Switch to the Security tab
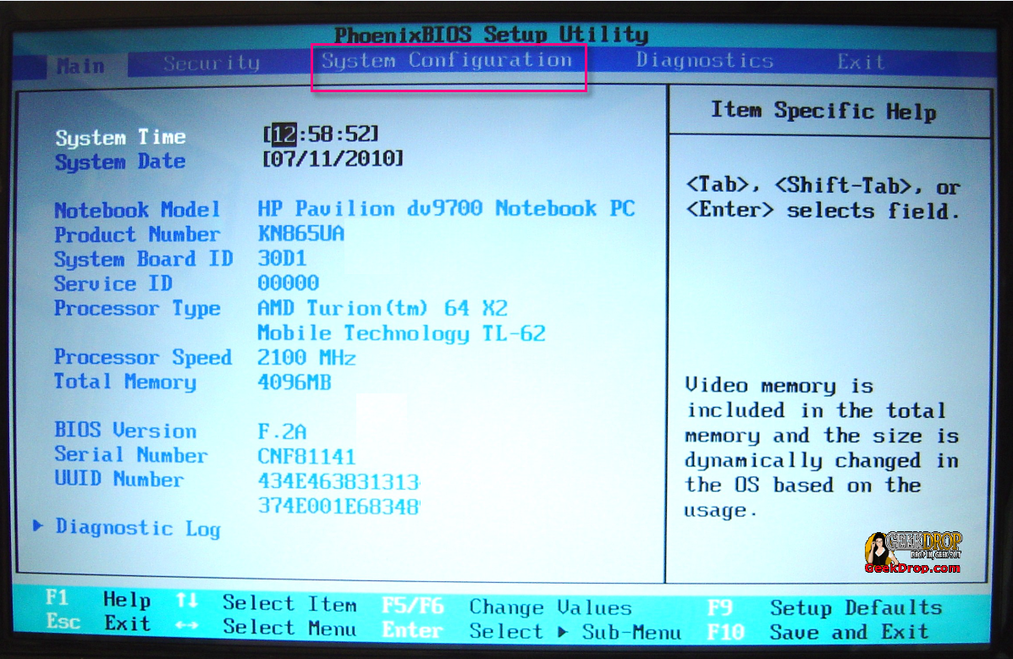Screen dimensions: 1013x659 [x=211, y=63]
